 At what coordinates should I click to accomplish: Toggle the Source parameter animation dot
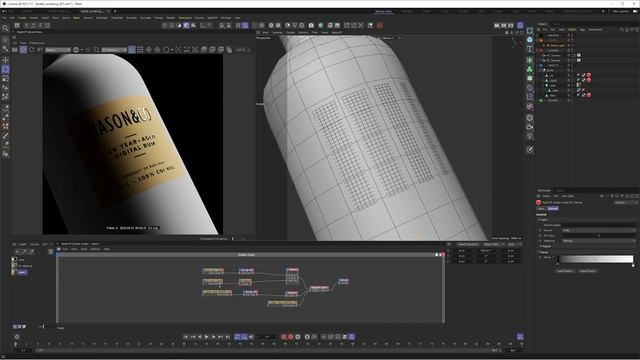[x=540, y=230]
